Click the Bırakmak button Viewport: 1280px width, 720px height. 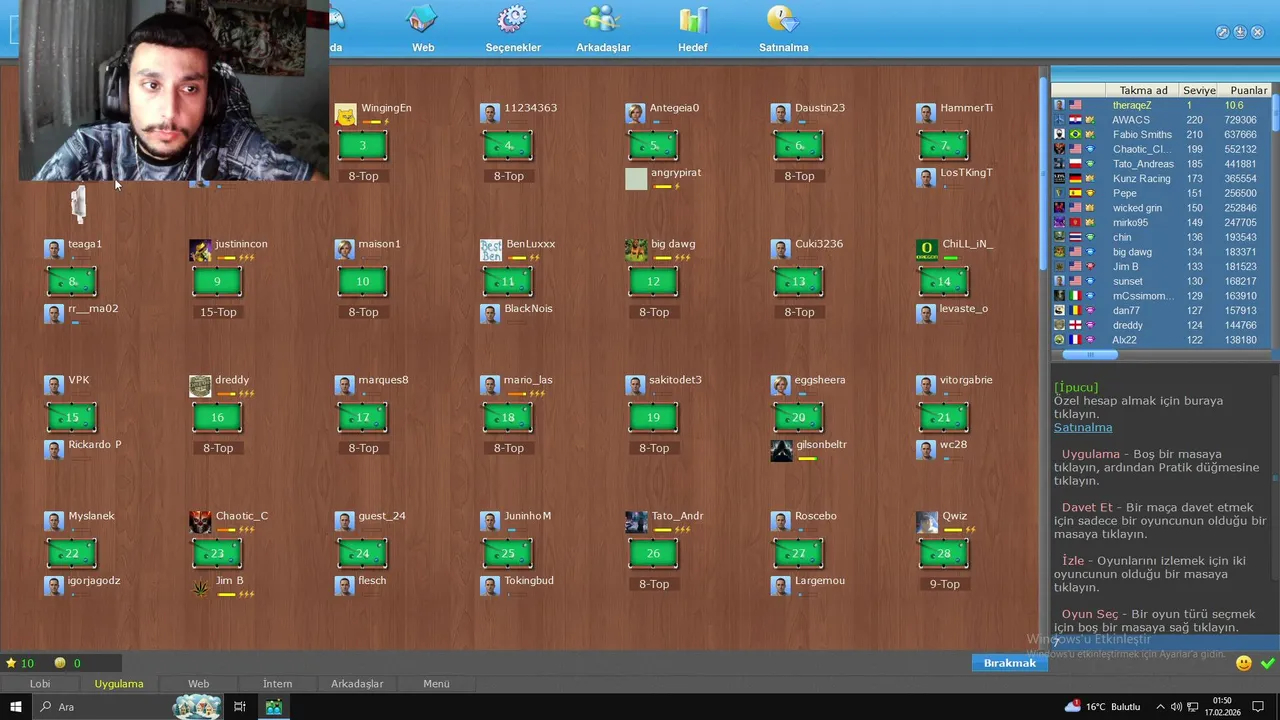click(1009, 663)
